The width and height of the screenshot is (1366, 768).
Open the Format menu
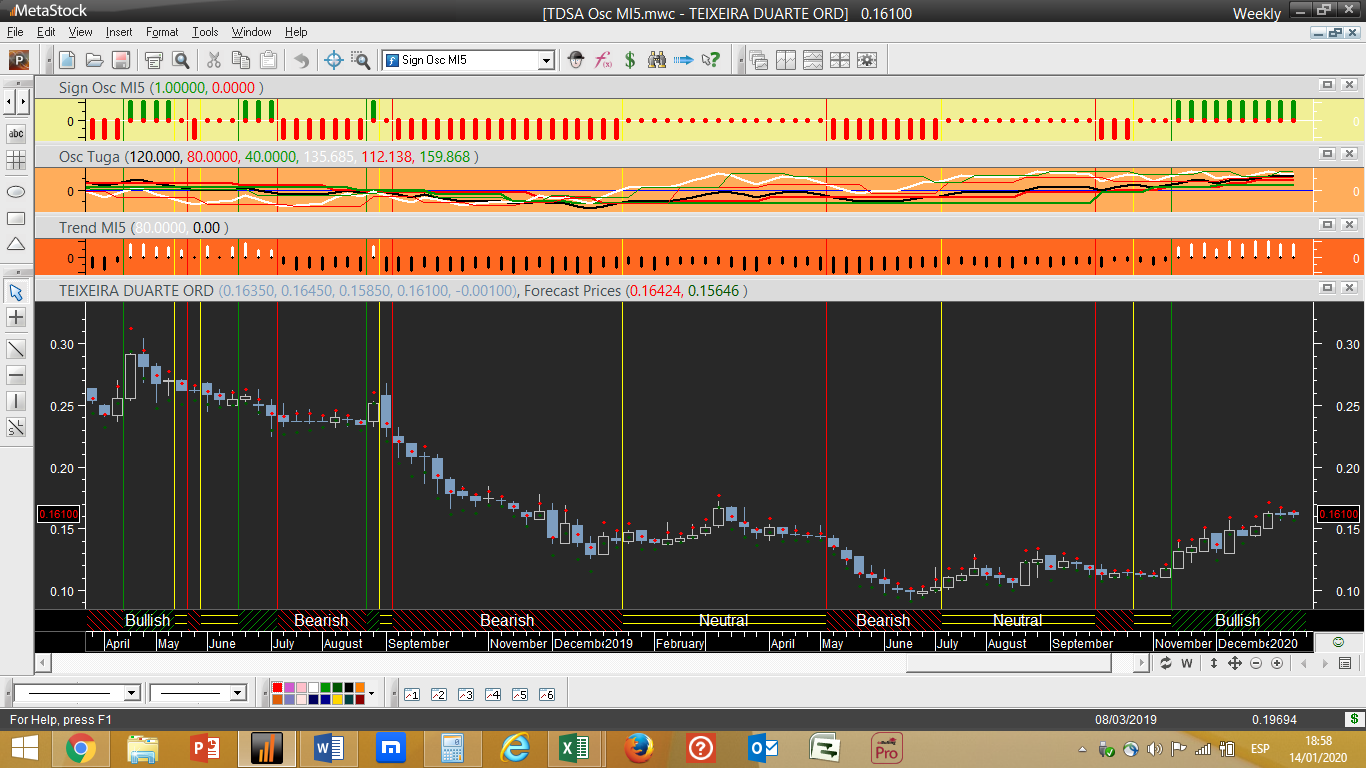point(162,32)
